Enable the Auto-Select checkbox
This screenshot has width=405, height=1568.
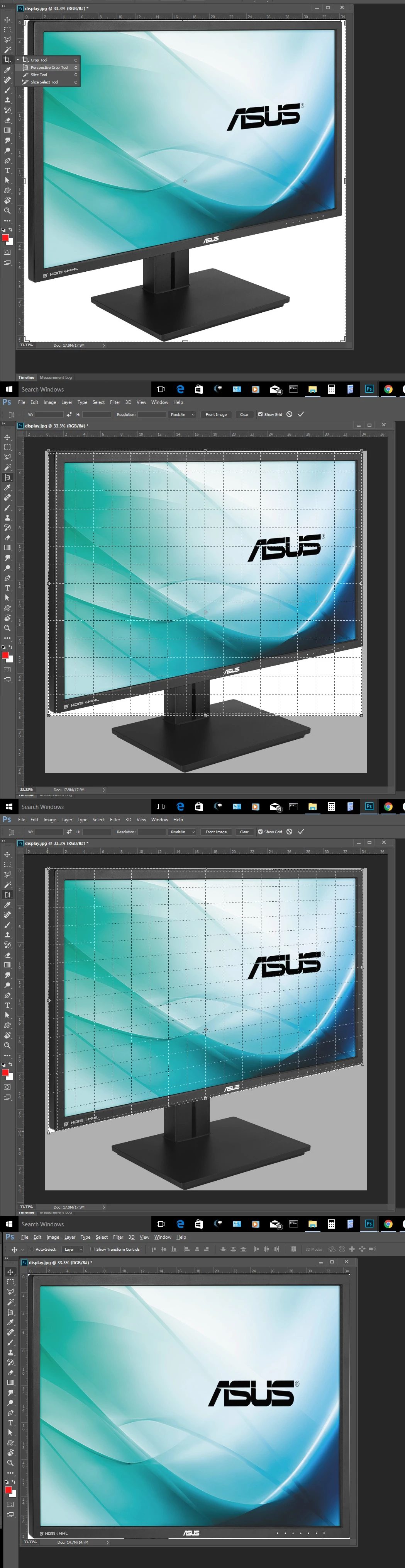(32, 1249)
